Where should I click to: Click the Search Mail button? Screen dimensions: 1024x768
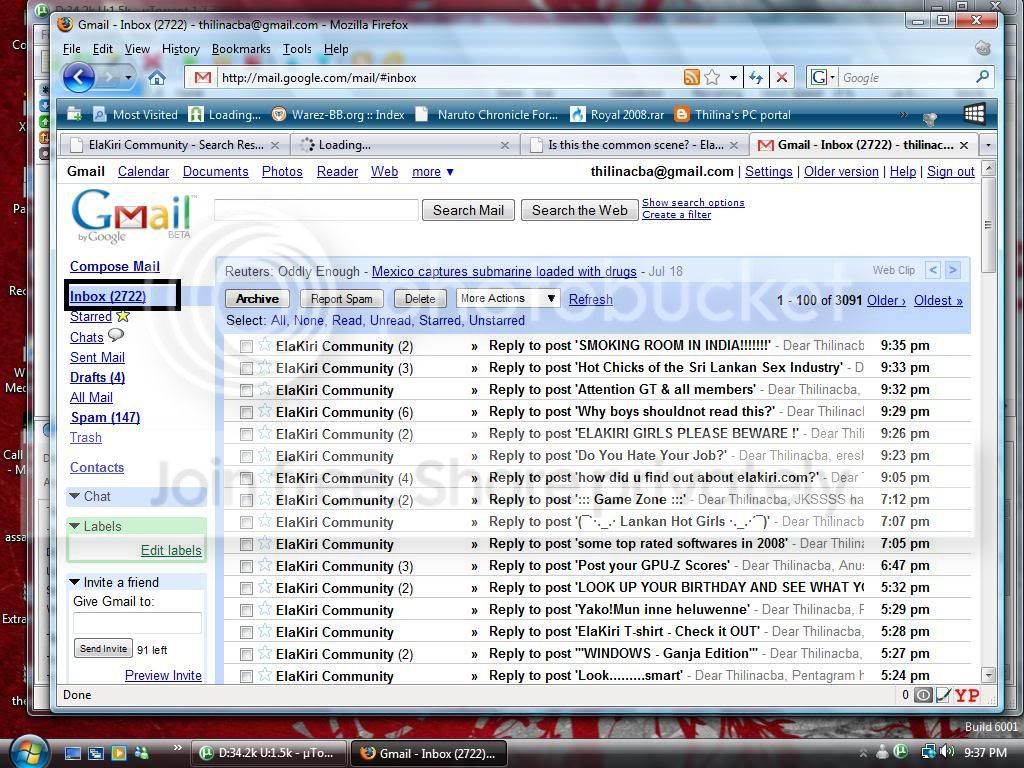point(468,210)
